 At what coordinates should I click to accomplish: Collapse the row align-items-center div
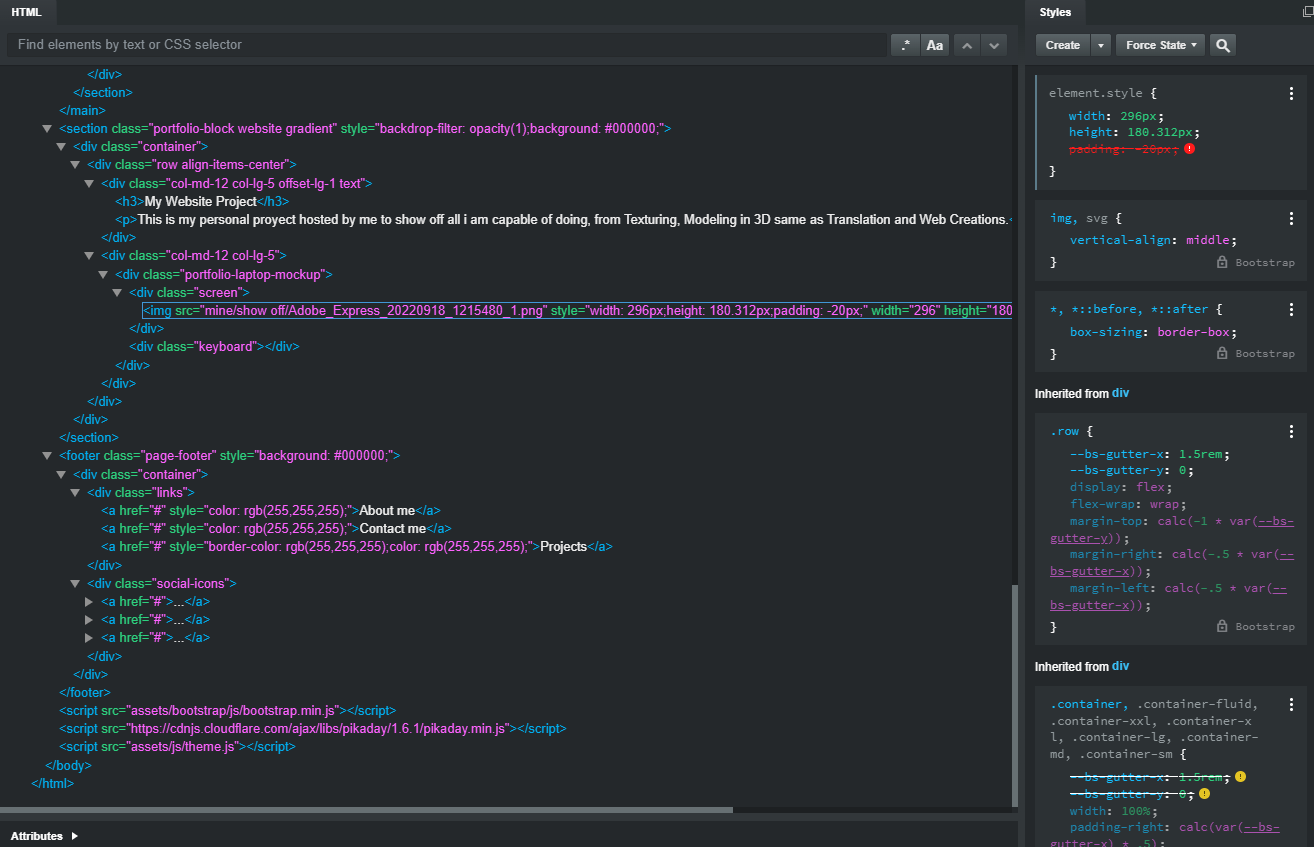click(x=74, y=164)
